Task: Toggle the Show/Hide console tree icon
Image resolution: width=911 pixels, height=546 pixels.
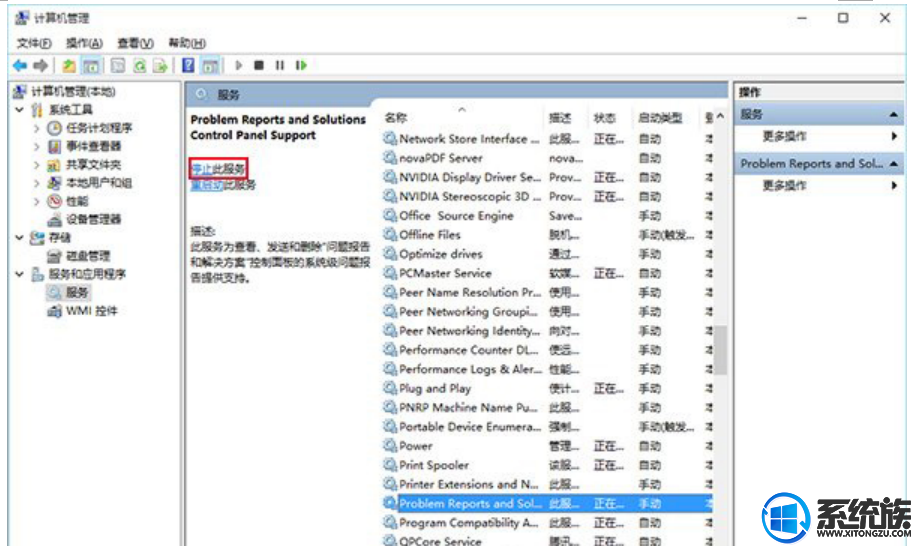Action: tap(91, 66)
